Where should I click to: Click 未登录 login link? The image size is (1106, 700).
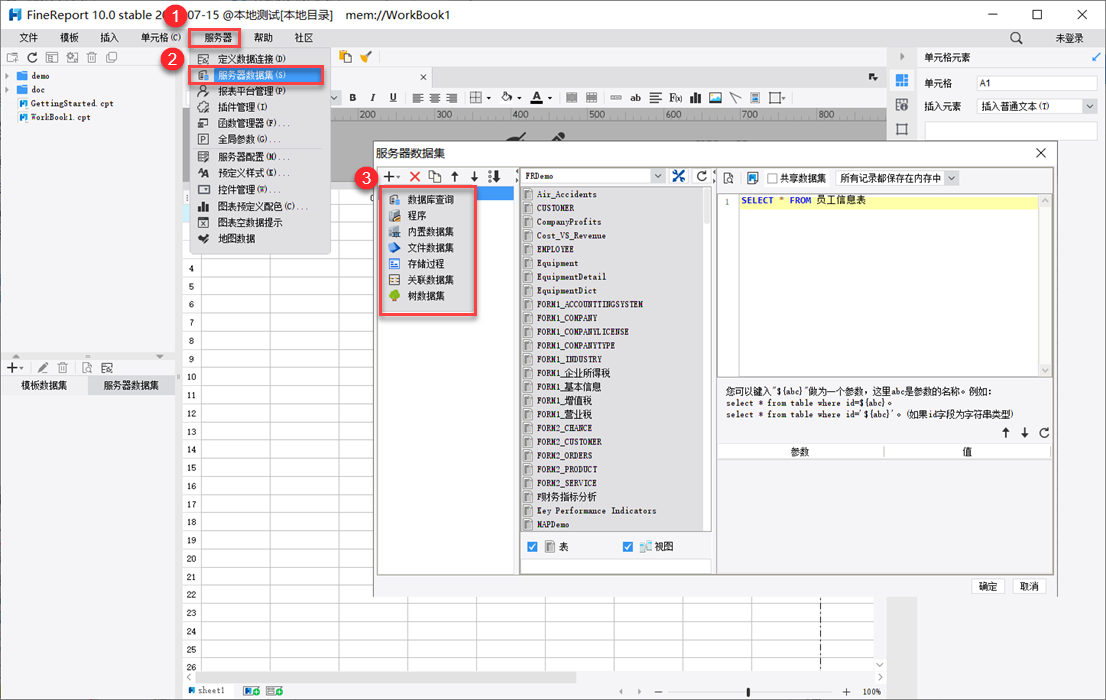[1069, 38]
